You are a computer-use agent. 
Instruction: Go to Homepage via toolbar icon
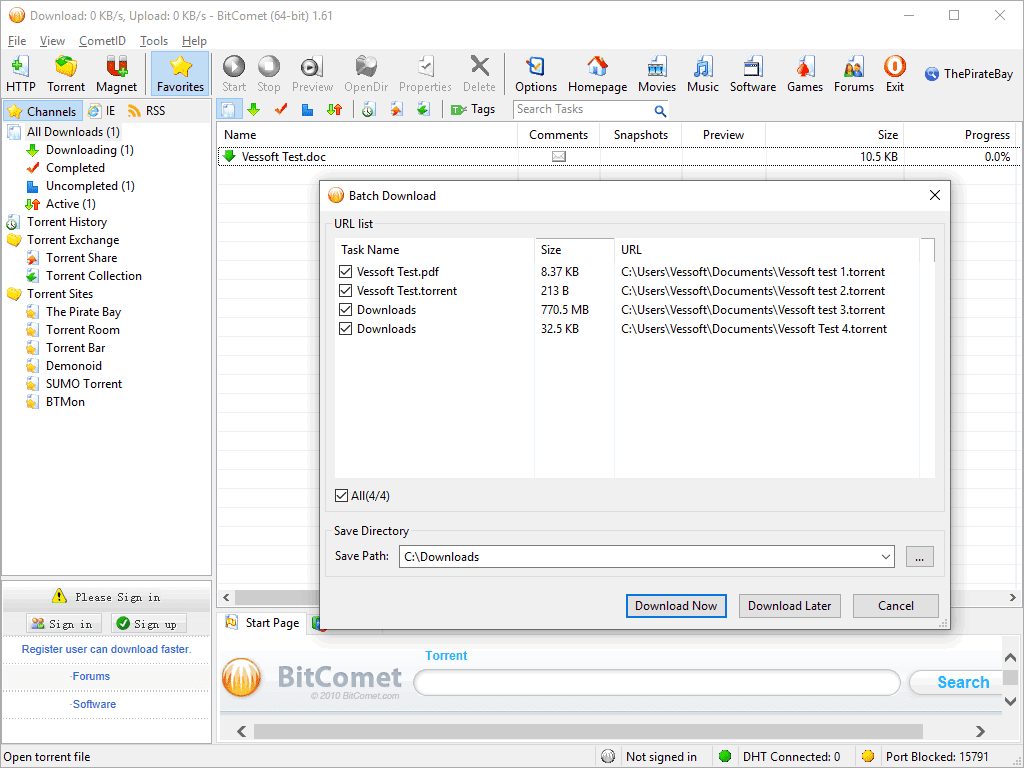coord(597,74)
